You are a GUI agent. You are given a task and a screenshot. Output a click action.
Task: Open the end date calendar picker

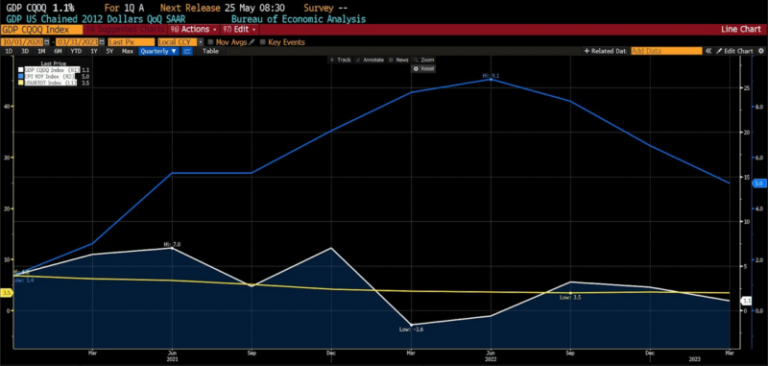(x=102, y=42)
